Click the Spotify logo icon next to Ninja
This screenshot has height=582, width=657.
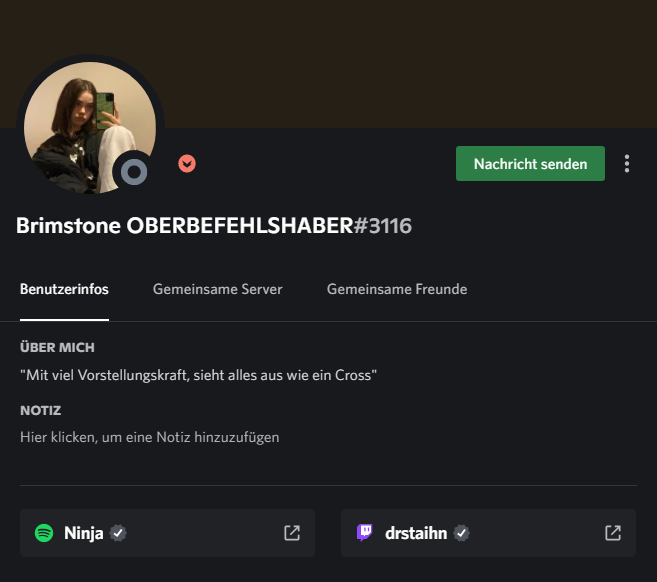coord(44,533)
